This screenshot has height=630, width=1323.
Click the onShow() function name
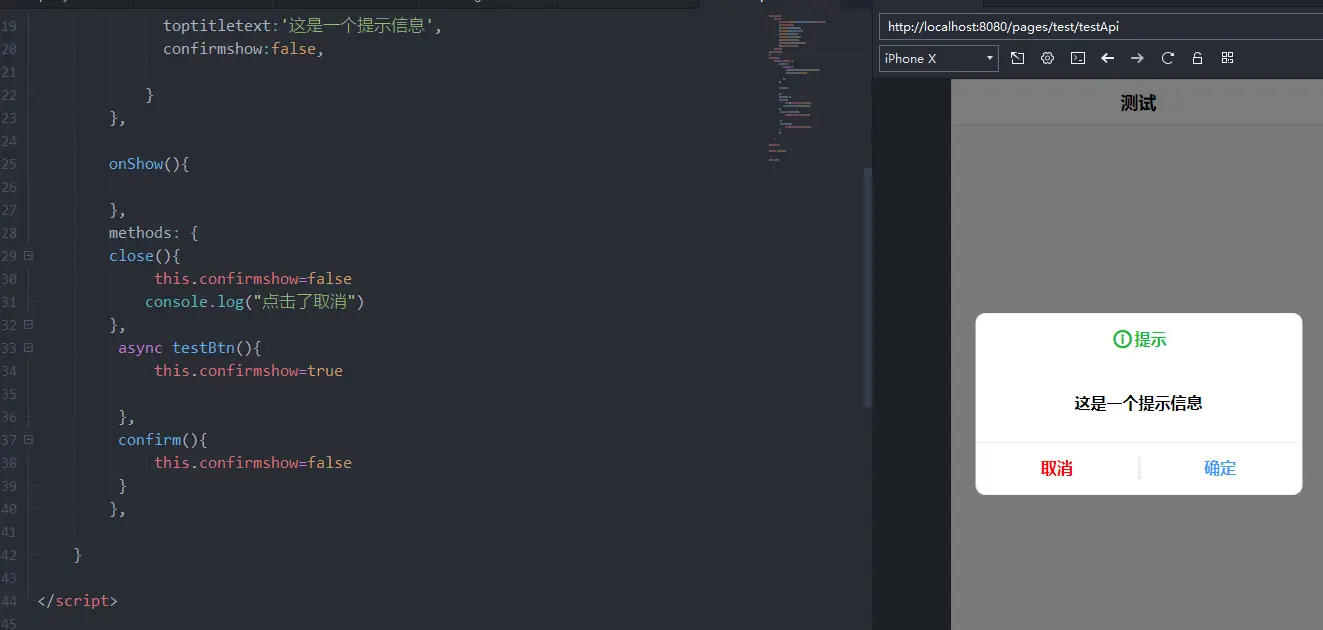tap(136, 164)
